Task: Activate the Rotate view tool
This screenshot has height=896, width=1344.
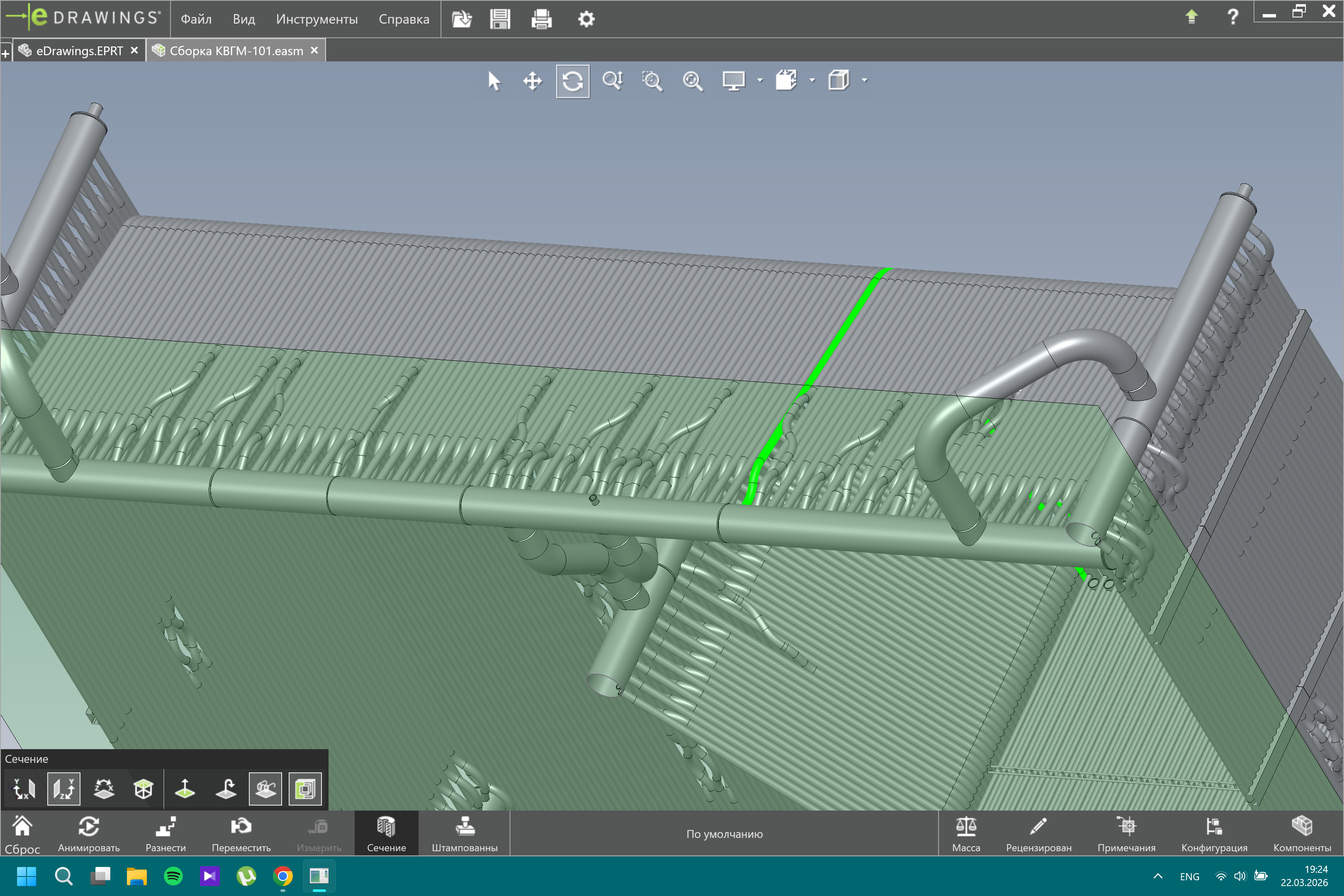Action: (572, 81)
